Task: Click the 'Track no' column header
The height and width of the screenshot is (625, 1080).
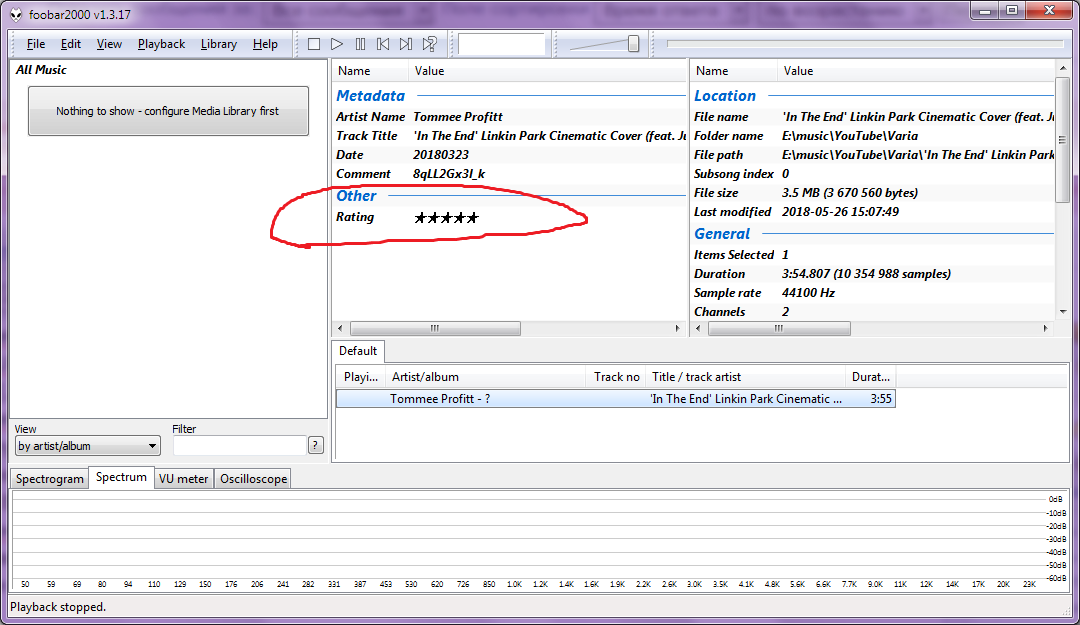Action: click(616, 377)
